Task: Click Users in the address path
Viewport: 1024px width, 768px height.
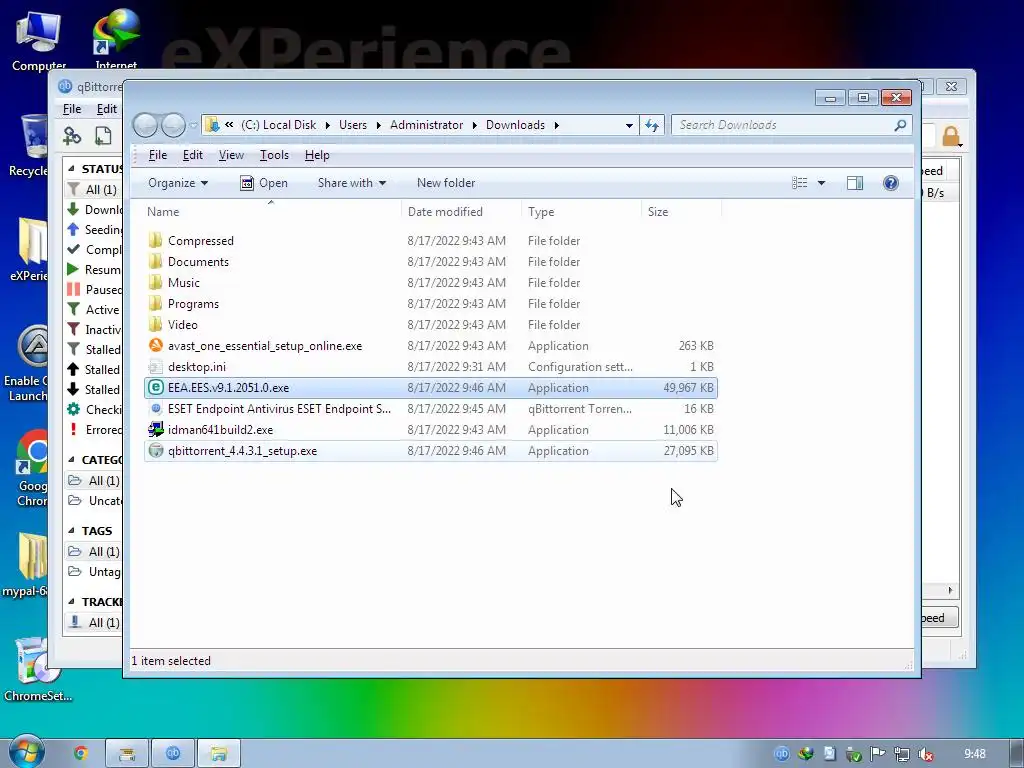Action: point(353,125)
